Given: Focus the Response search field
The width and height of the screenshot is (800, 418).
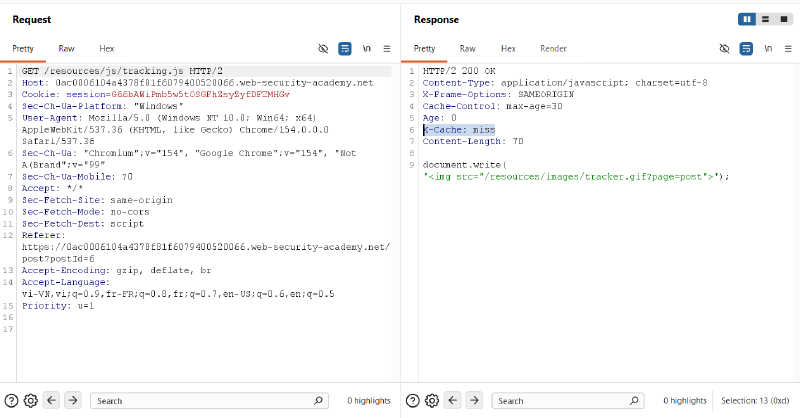Looking at the screenshot, I should (568, 401).
